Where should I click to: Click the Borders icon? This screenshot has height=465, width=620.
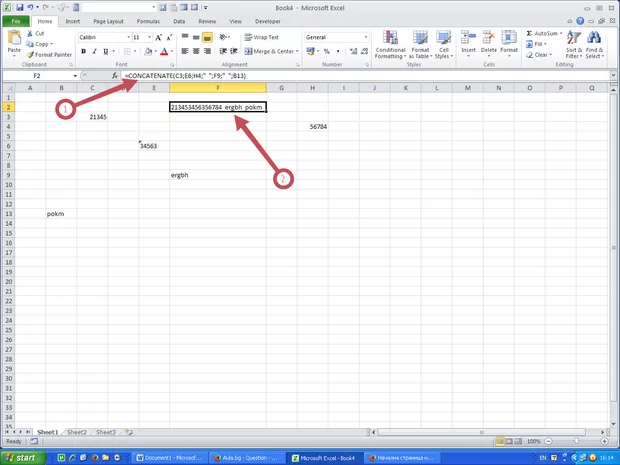click(x=127, y=51)
